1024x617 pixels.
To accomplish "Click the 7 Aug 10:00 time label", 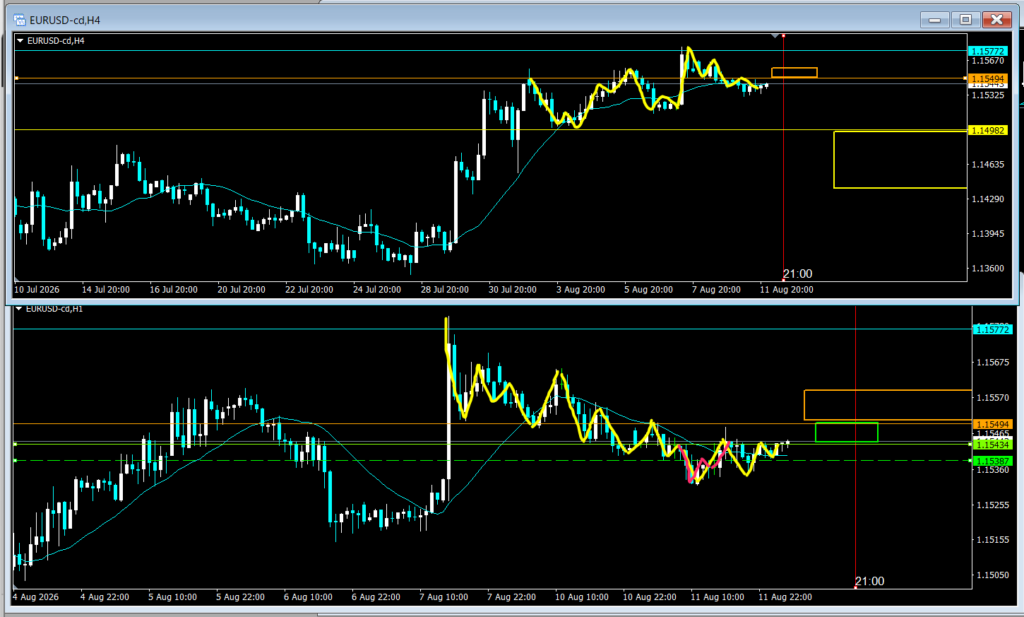I will [x=443, y=597].
